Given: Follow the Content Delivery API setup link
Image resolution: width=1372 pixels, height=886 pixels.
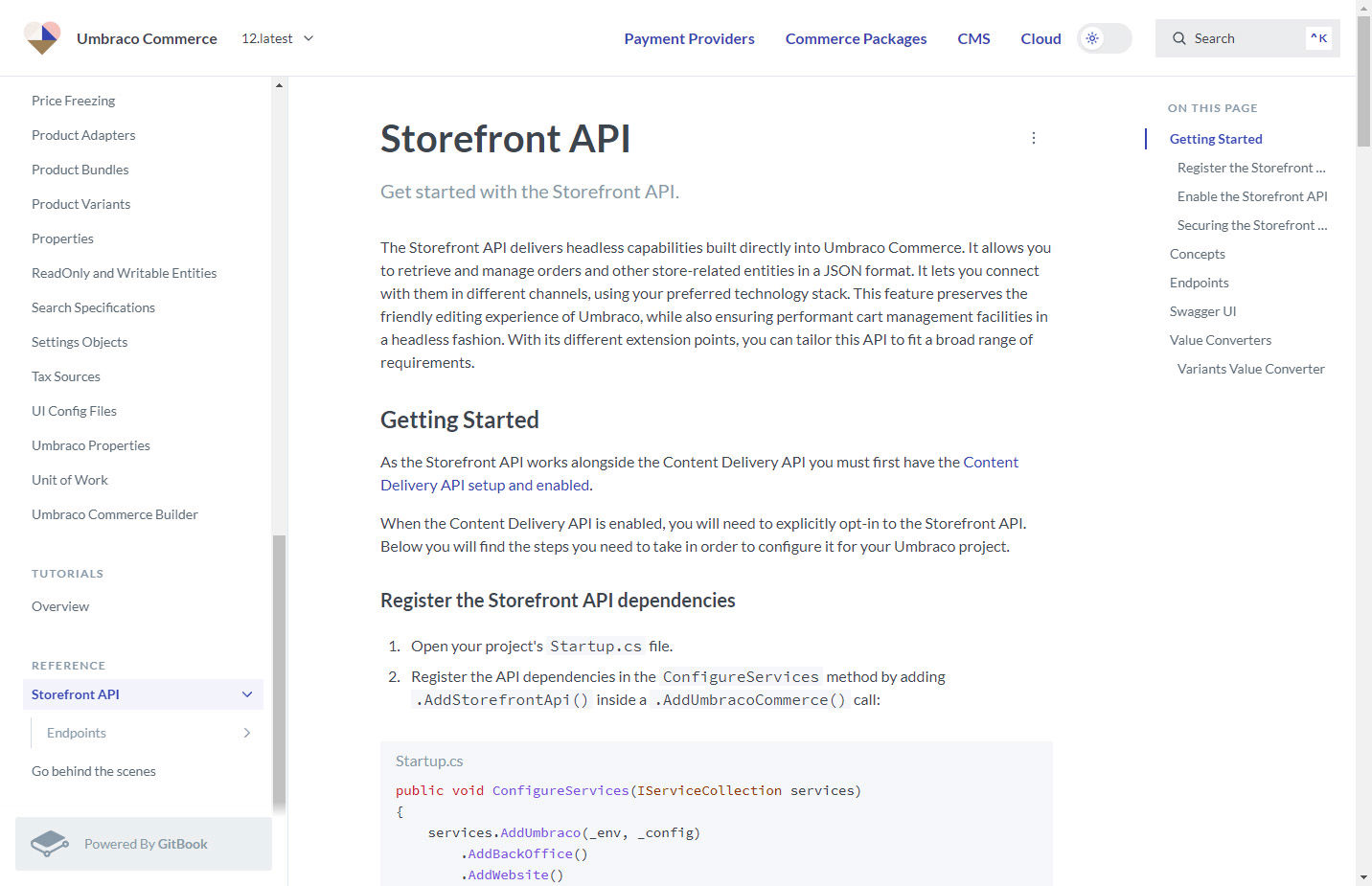Looking at the screenshot, I should coord(699,473).
